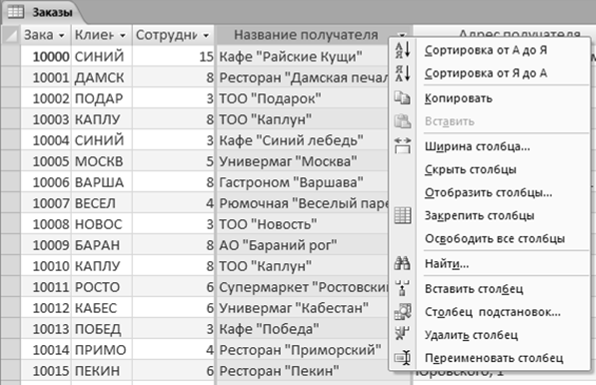Click the sort A to Я ascending icon
The height and width of the screenshot is (385, 596).
click(403, 50)
